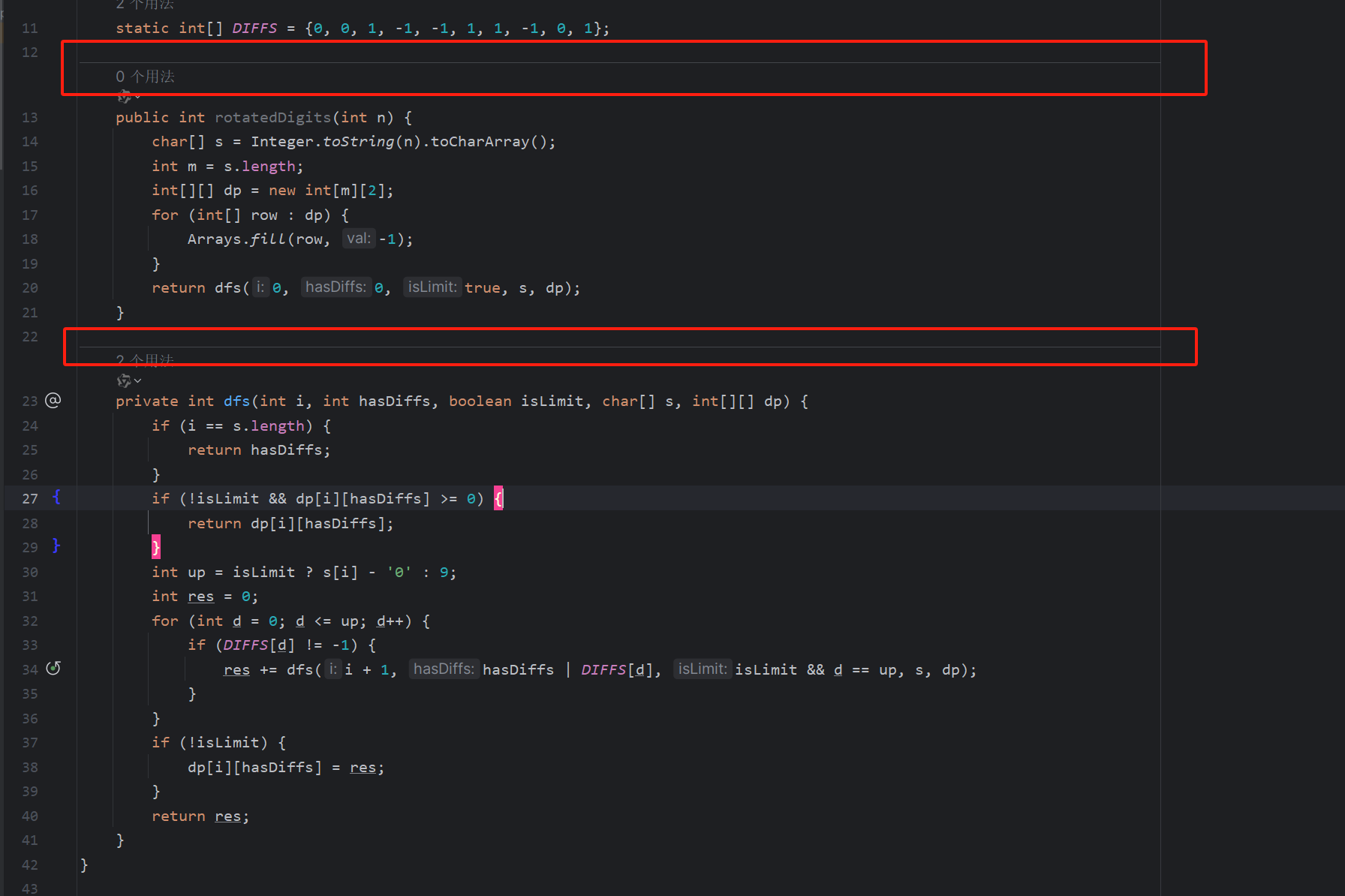This screenshot has height=896, width=1345.
Task: Click 's.length' on line 15
Action: pyautogui.click(x=259, y=167)
